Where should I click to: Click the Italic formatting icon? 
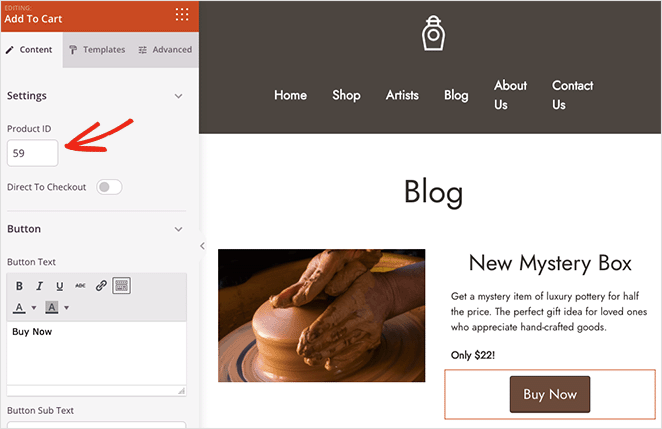(x=40, y=286)
